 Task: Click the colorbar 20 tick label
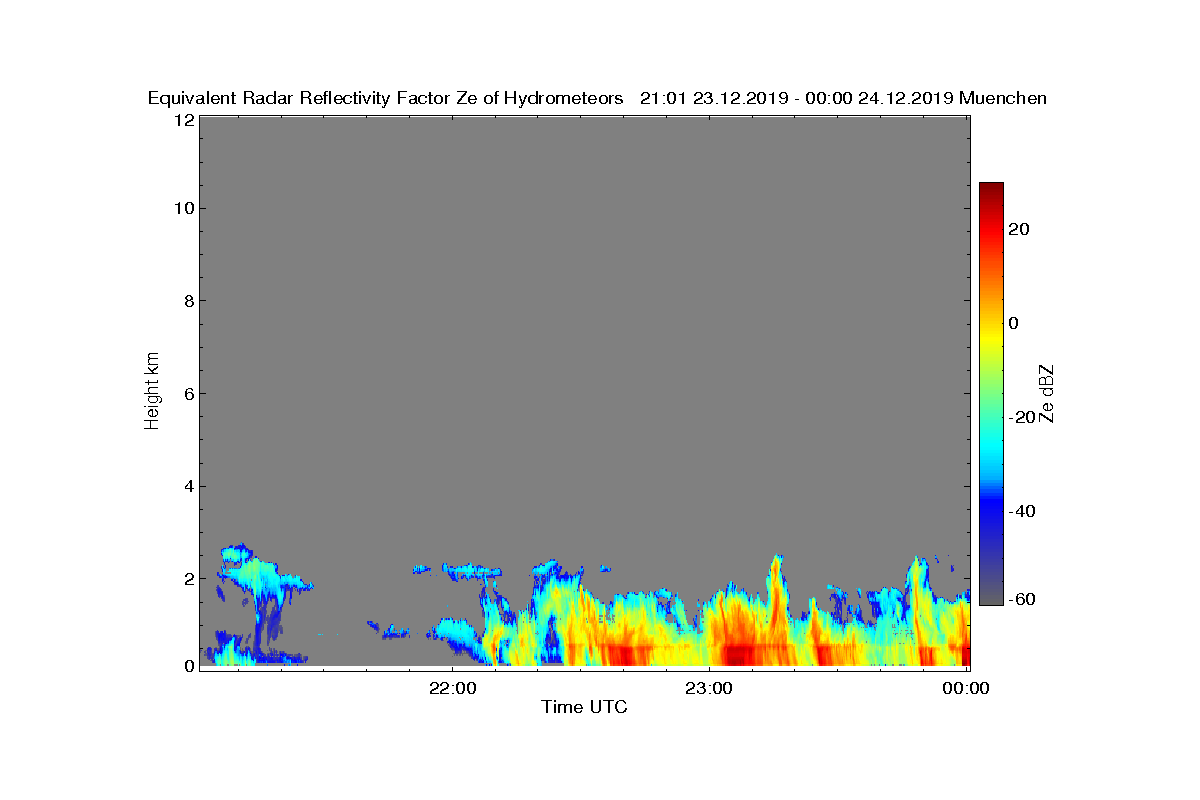(1020, 229)
